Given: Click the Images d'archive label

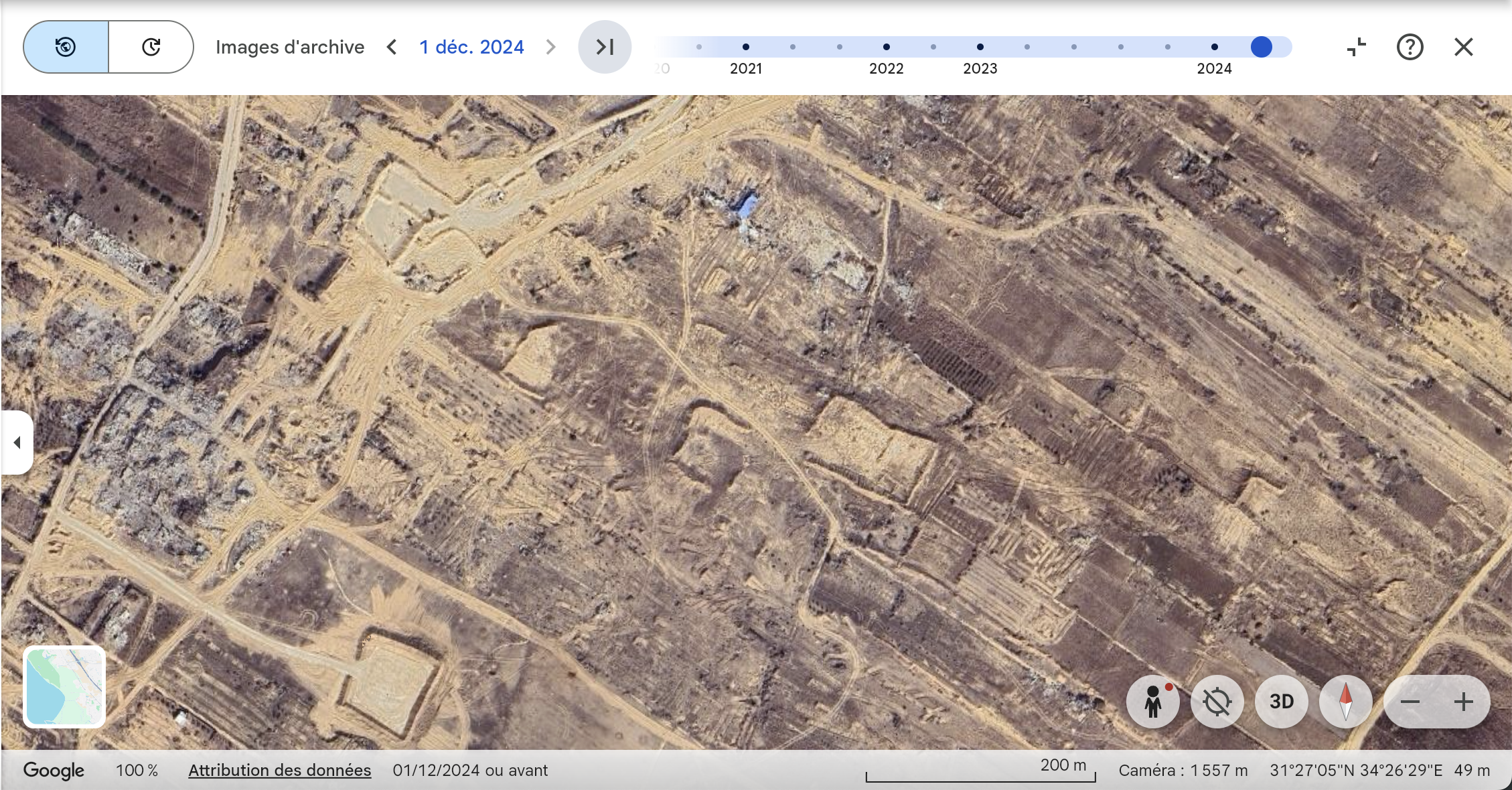Looking at the screenshot, I should click(290, 47).
